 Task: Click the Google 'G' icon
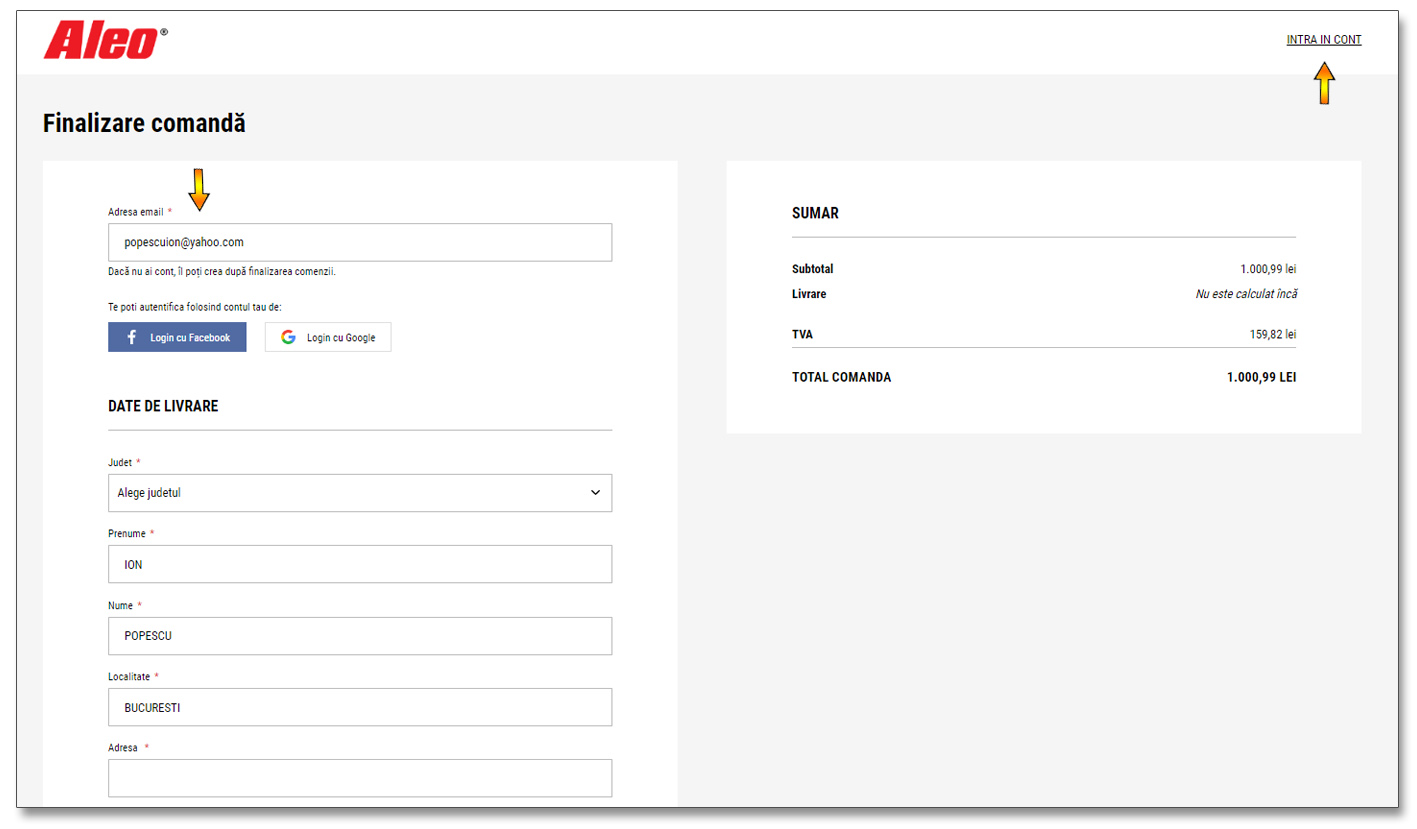pos(288,338)
